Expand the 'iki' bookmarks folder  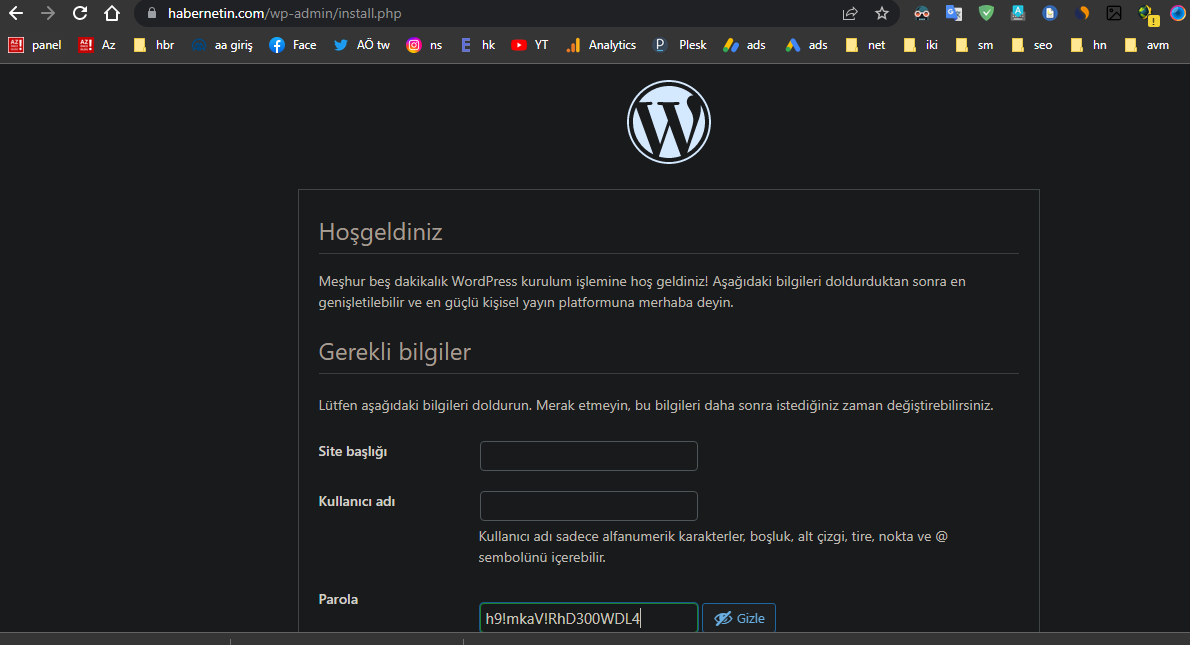(x=921, y=46)
